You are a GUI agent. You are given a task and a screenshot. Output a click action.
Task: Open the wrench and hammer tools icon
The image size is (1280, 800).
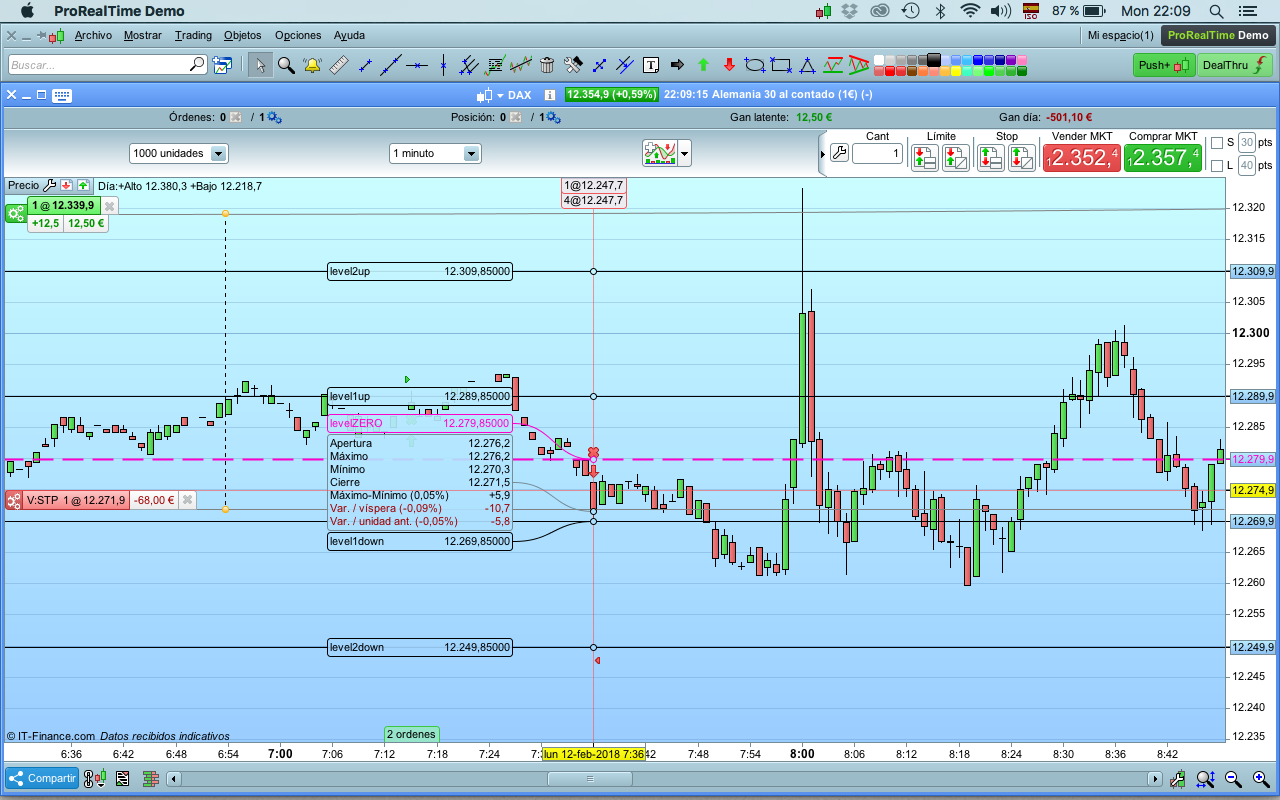click(x=573, y=65)
